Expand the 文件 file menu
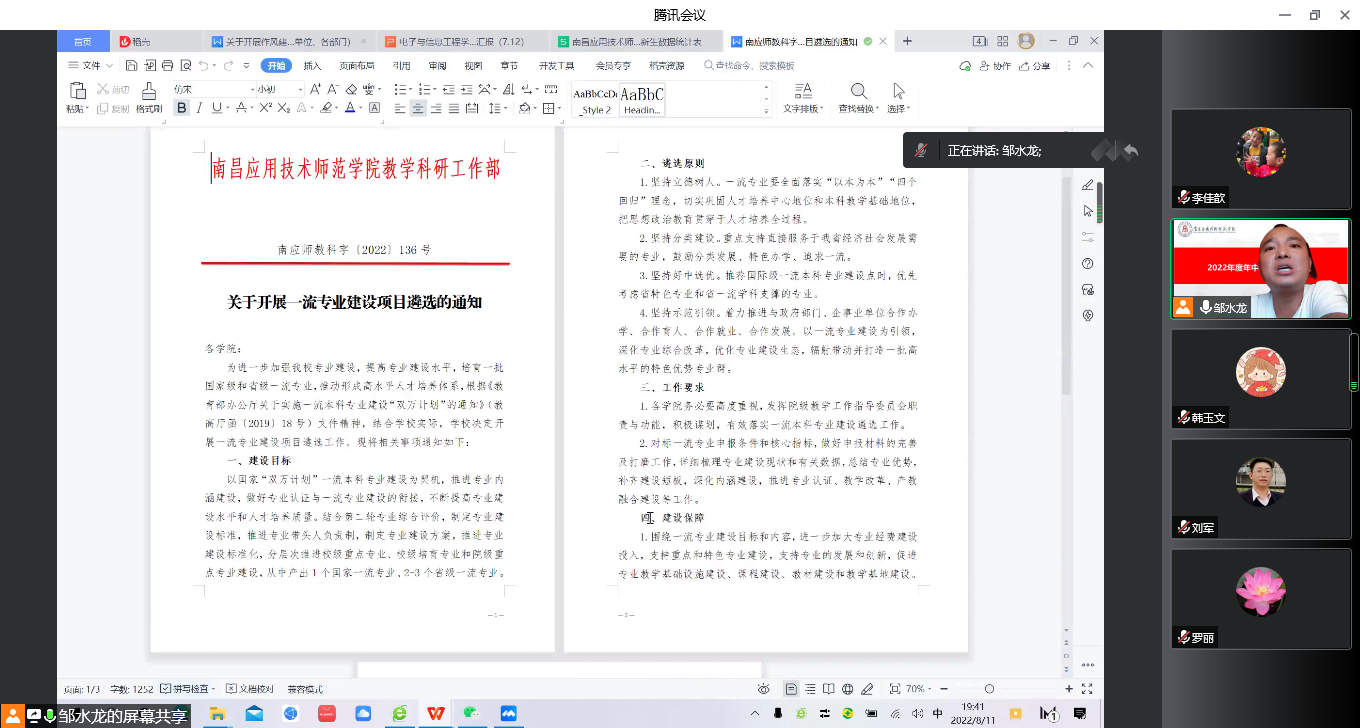The height and width of the screenshot is (728, 1360). [x=90, y=65]
